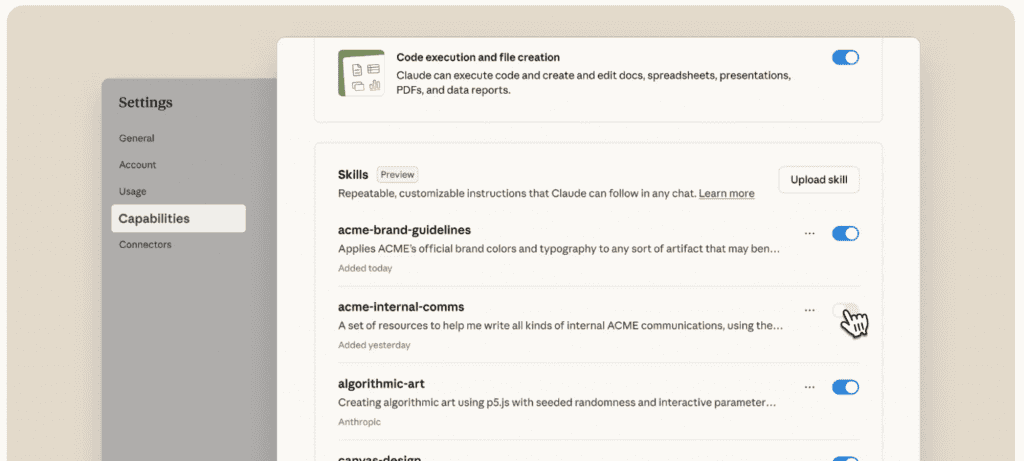This screenshot has height=461, width=1024.
Task: Turn off the algorithmic-art skill toggle
Action: pyautogui.click(x=845, y=387)
